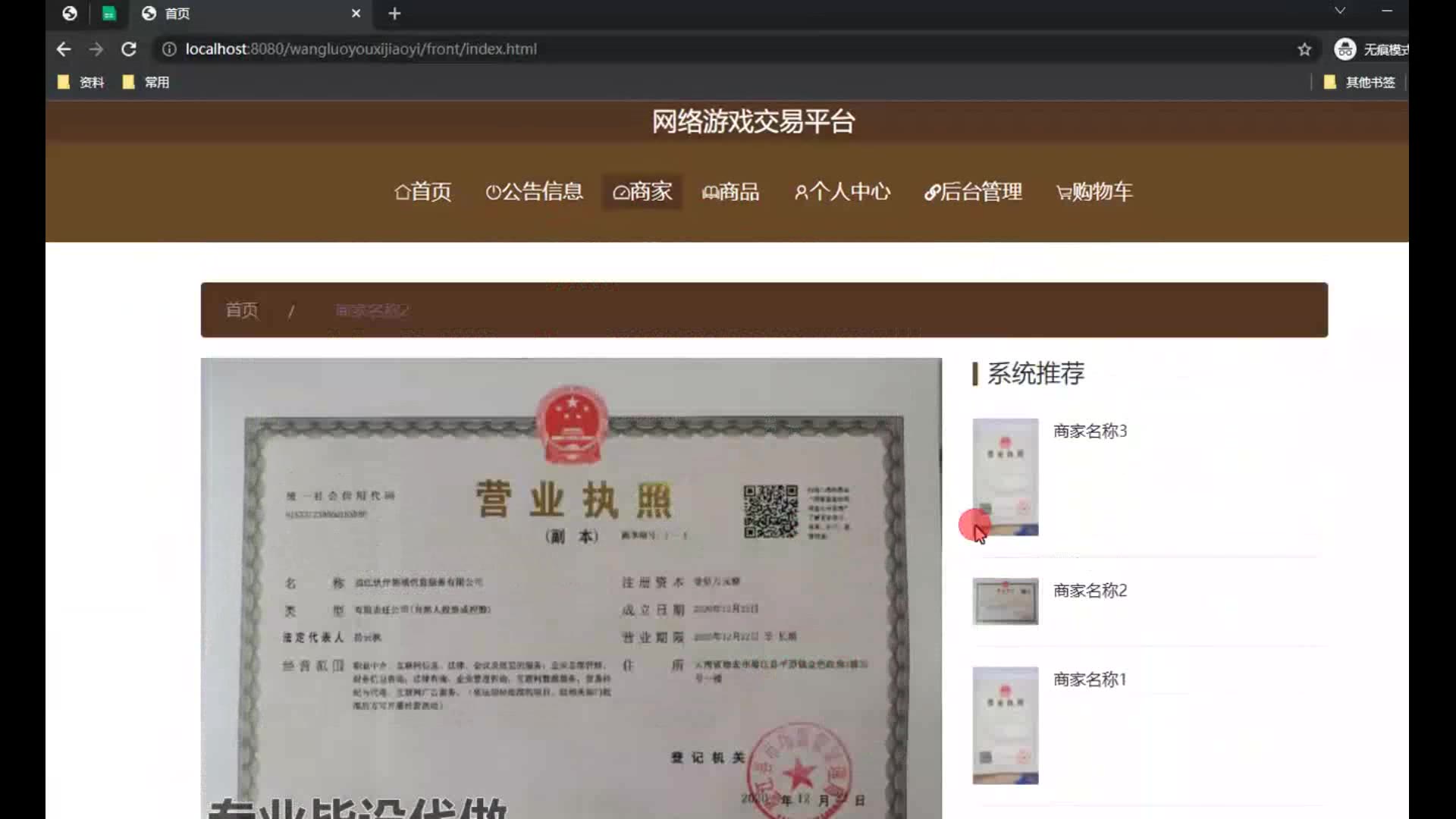Open the 资料 bookmarks folder
Image resolution: width=1456 pixels, height=819 pixels.
click(81, 82)
